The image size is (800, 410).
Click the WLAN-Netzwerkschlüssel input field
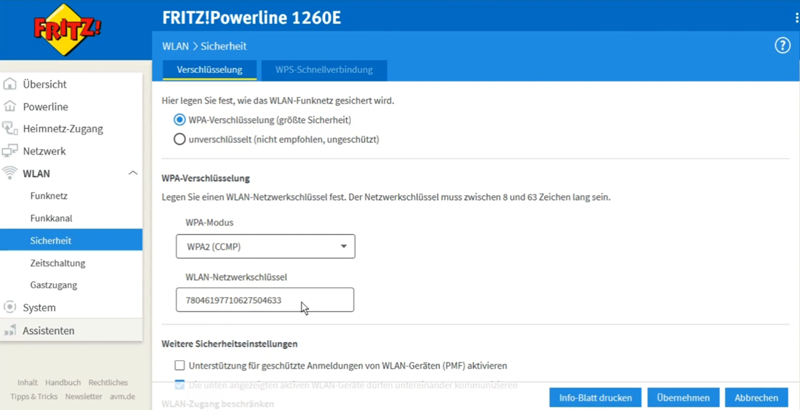pos(265,300)
